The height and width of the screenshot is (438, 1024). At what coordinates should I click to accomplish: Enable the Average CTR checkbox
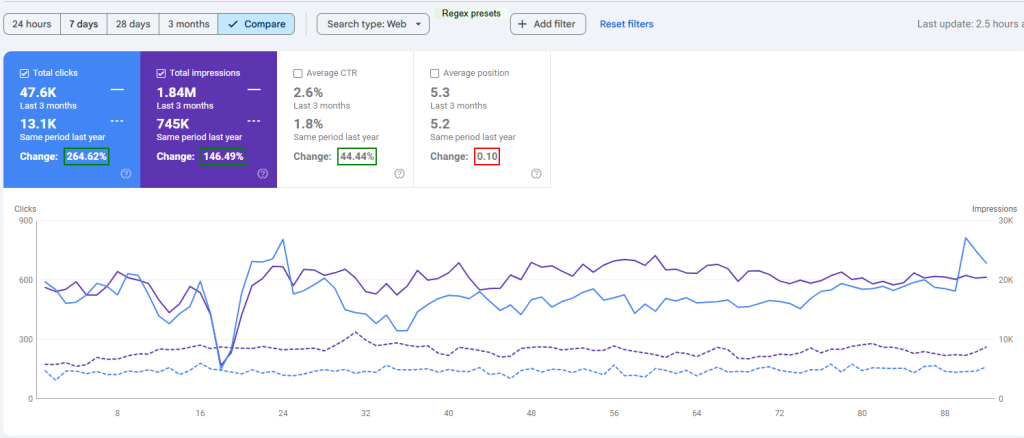(298, 73)
